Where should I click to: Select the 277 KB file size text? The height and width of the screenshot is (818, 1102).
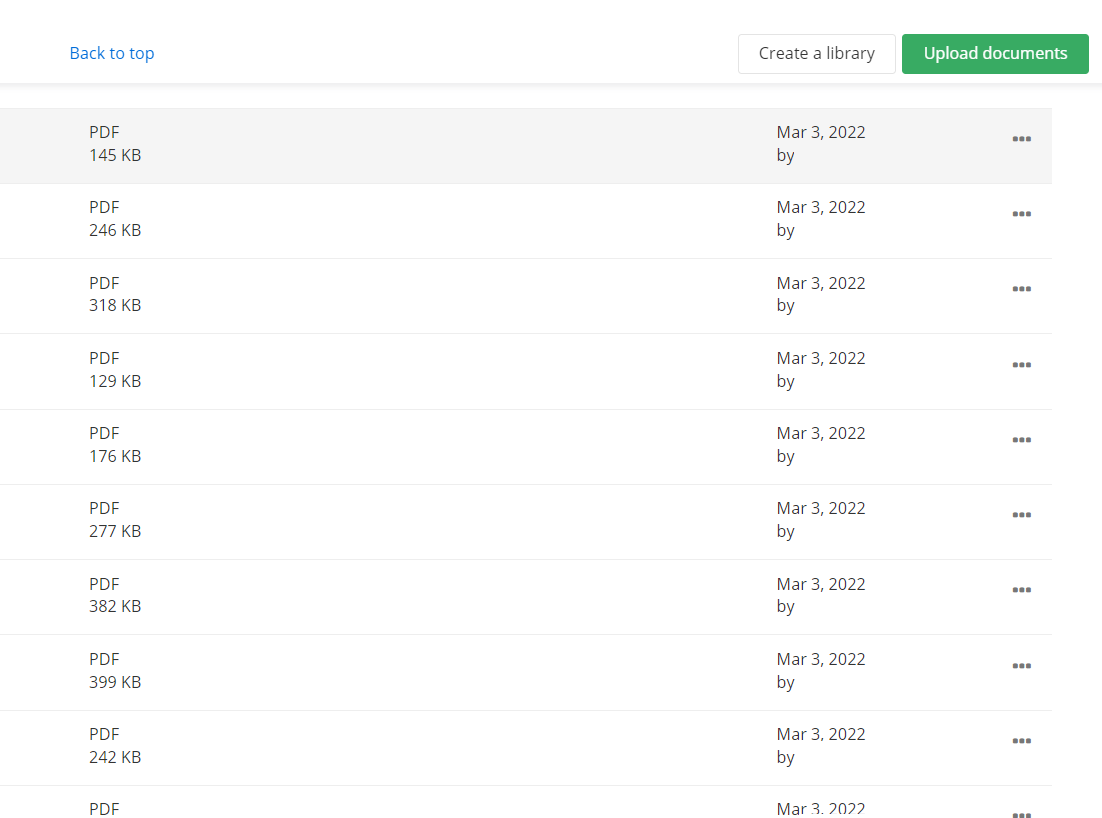pyautogui.click(x=115, y=531)
